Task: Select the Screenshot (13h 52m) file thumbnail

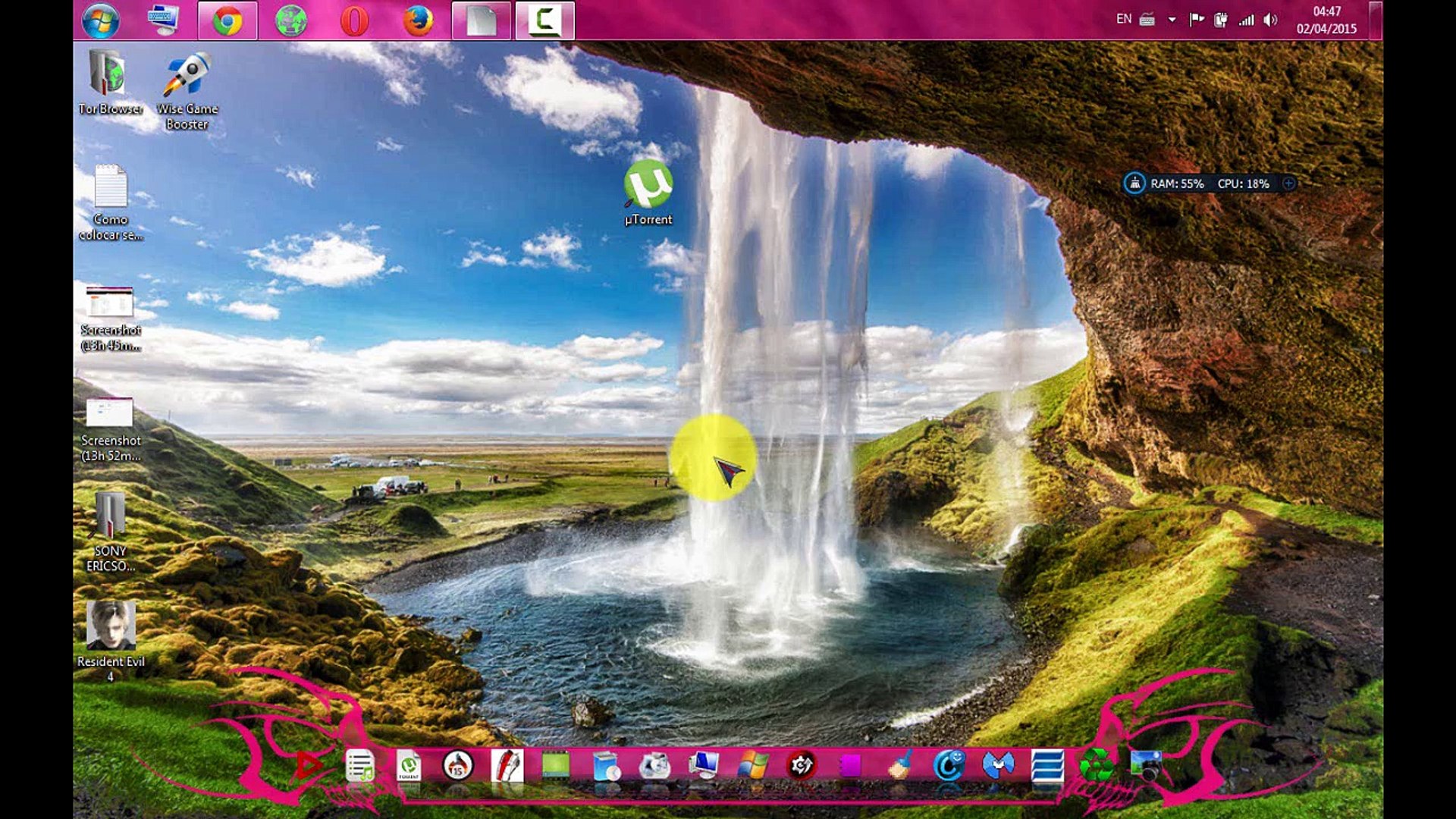Action: click(x=109, y=413)
